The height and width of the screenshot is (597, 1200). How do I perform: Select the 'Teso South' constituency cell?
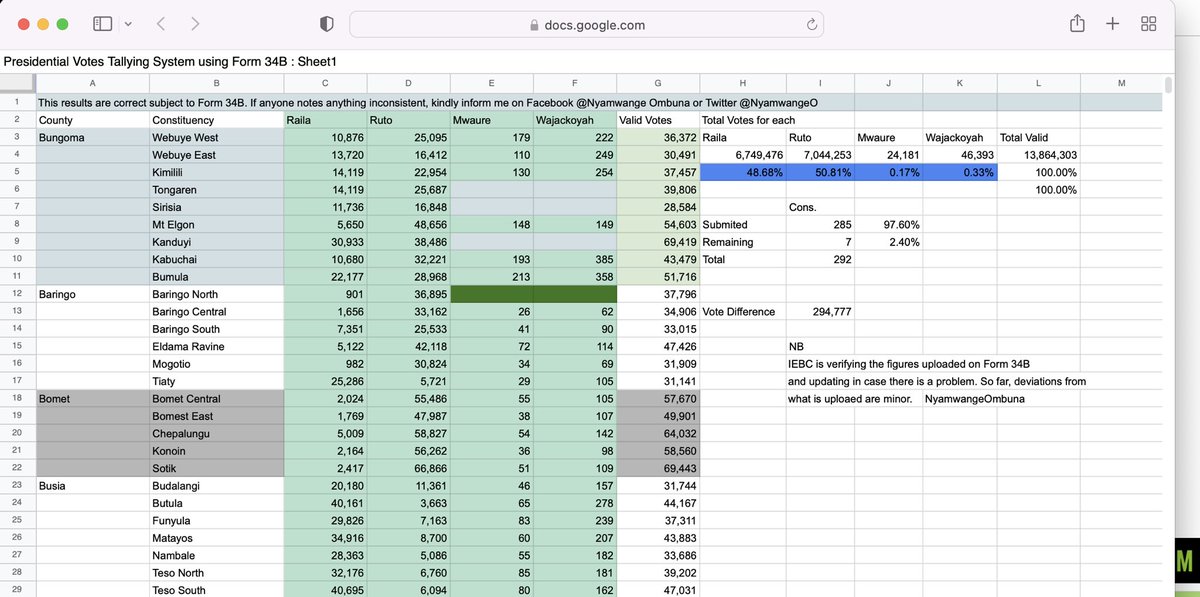[x=216, y=590]
